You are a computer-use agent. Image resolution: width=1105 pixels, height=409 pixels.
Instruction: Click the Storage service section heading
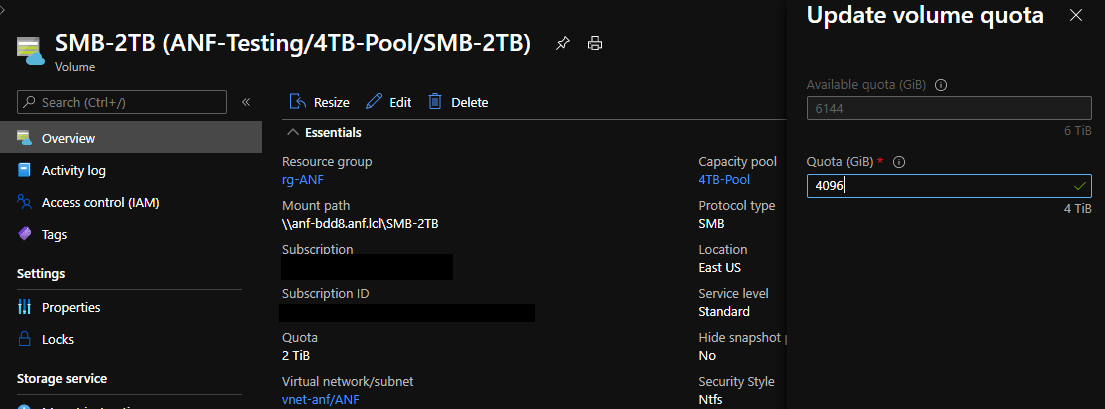click(62, 379)
